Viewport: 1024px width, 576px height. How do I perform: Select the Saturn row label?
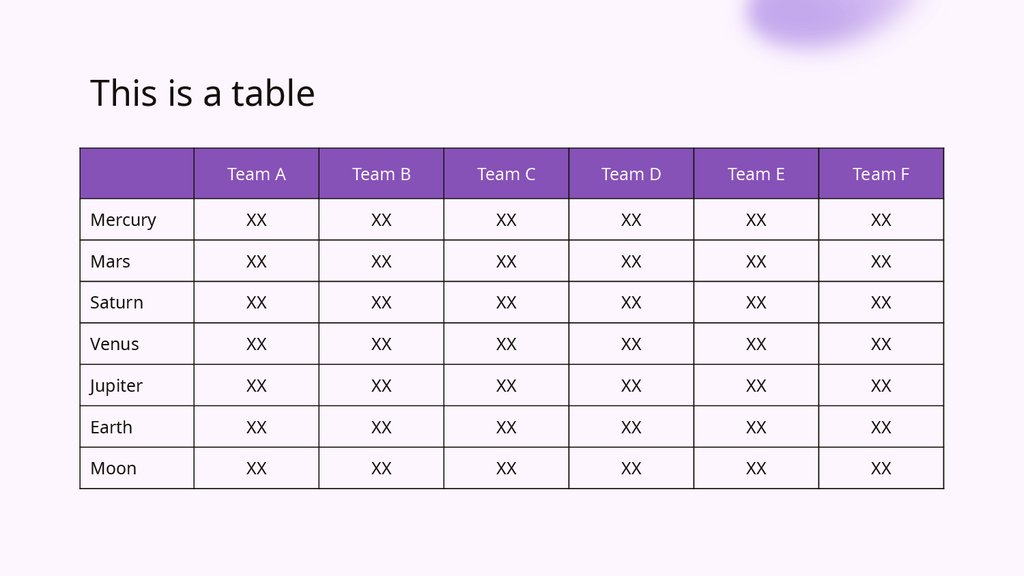pyautogui.click(x=116, y=302)
